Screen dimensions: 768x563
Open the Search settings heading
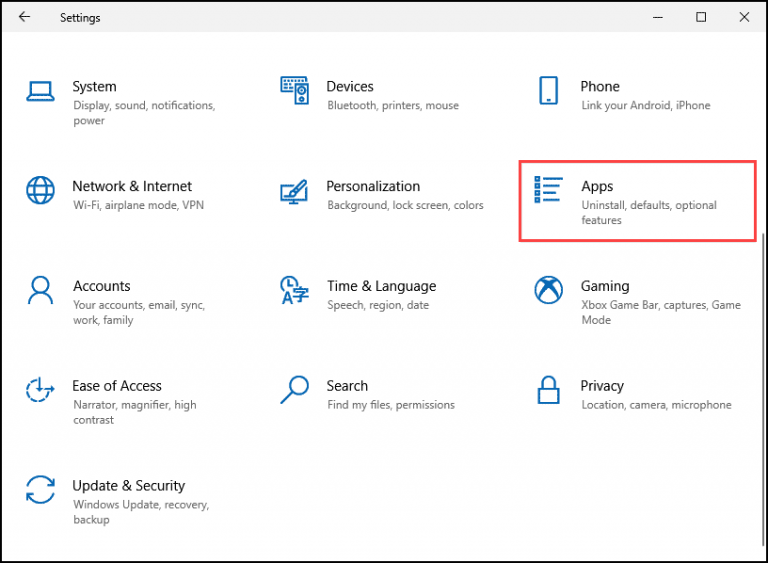click(347, 386)
